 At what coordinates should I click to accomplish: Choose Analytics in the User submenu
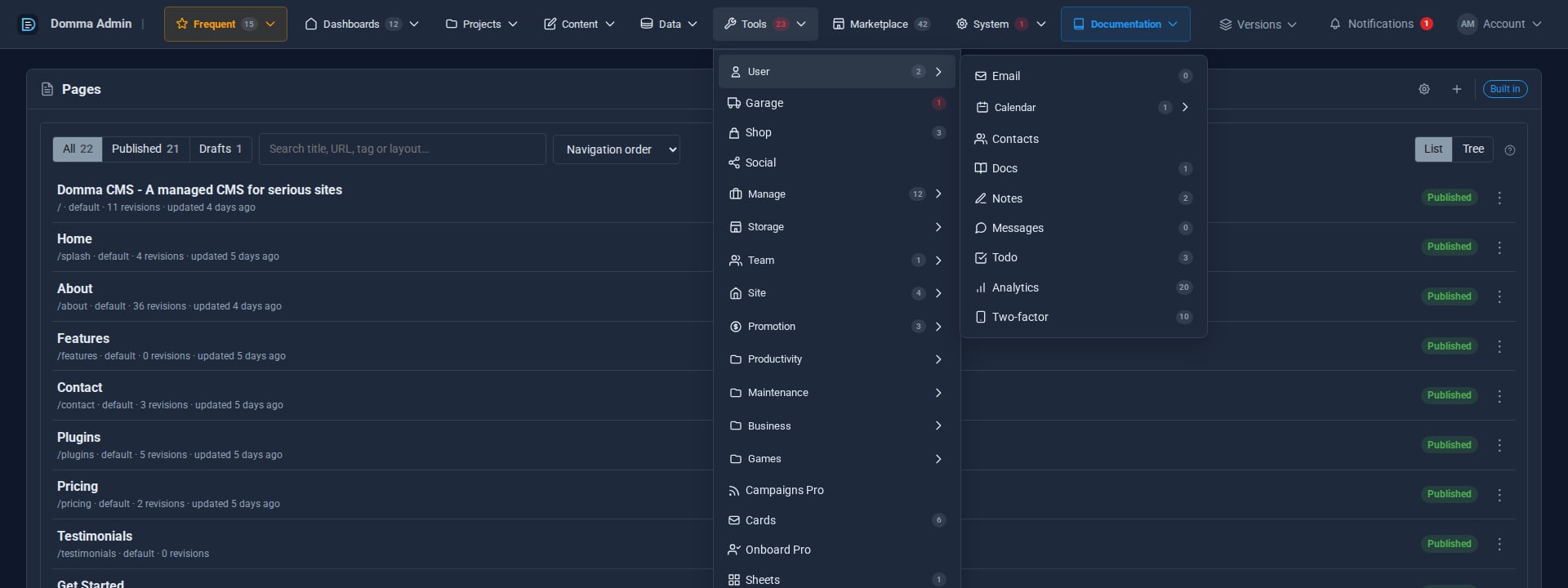click(1084, 287)
